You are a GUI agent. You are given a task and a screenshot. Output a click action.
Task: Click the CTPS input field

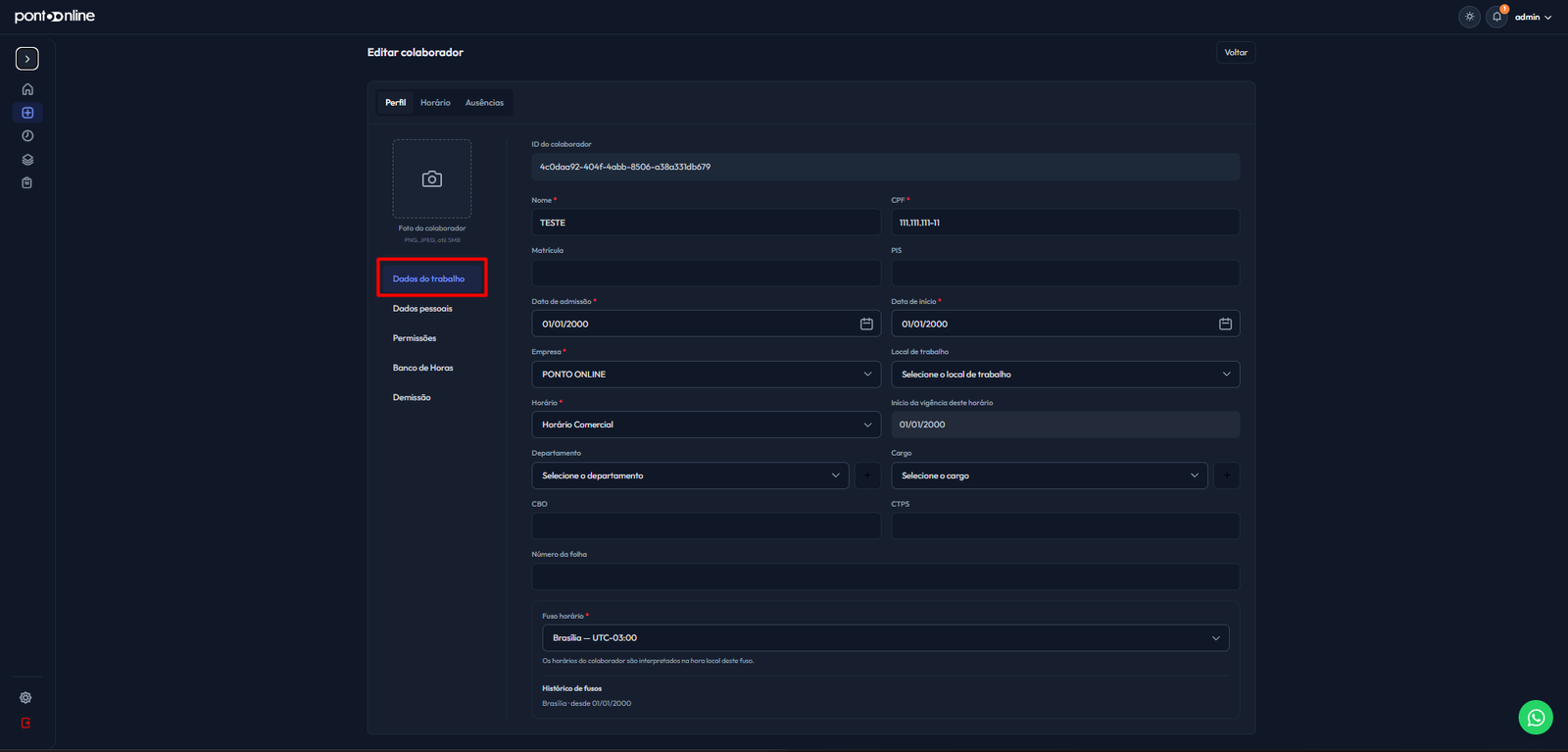1065,526
